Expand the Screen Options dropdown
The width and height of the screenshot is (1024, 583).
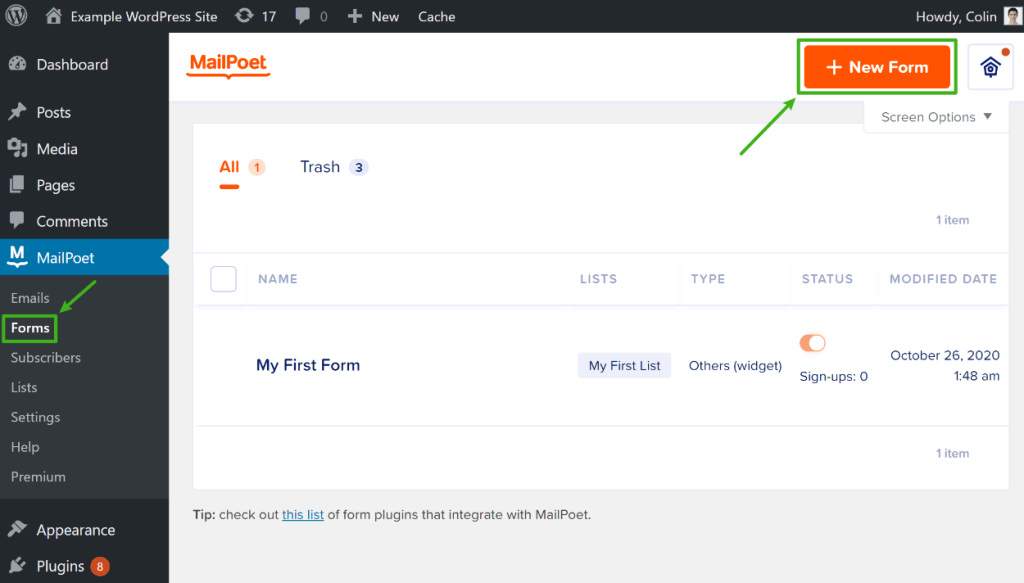tap(936, 117)
